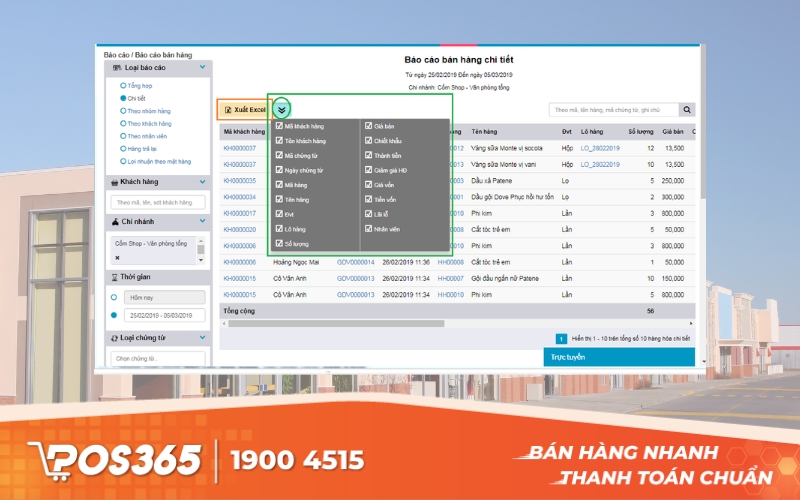
Task: Open document link GDV0000014
Action: (356, 262)
